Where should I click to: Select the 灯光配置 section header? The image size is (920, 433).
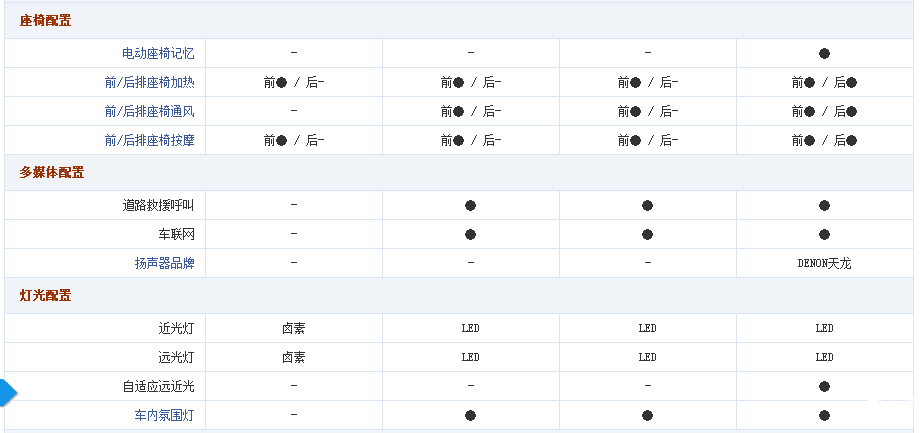[45, 296]
